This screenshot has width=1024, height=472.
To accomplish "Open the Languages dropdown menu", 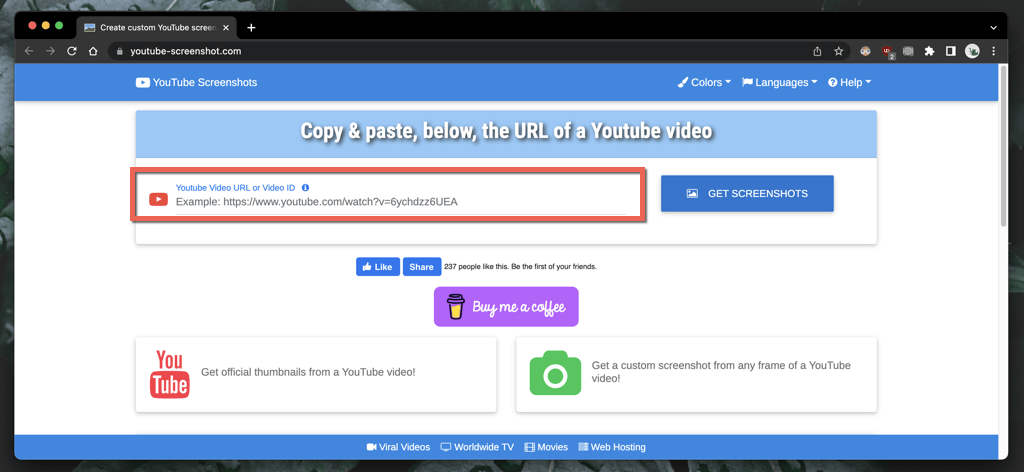I will pyautogui.click(x=780, y=82).
